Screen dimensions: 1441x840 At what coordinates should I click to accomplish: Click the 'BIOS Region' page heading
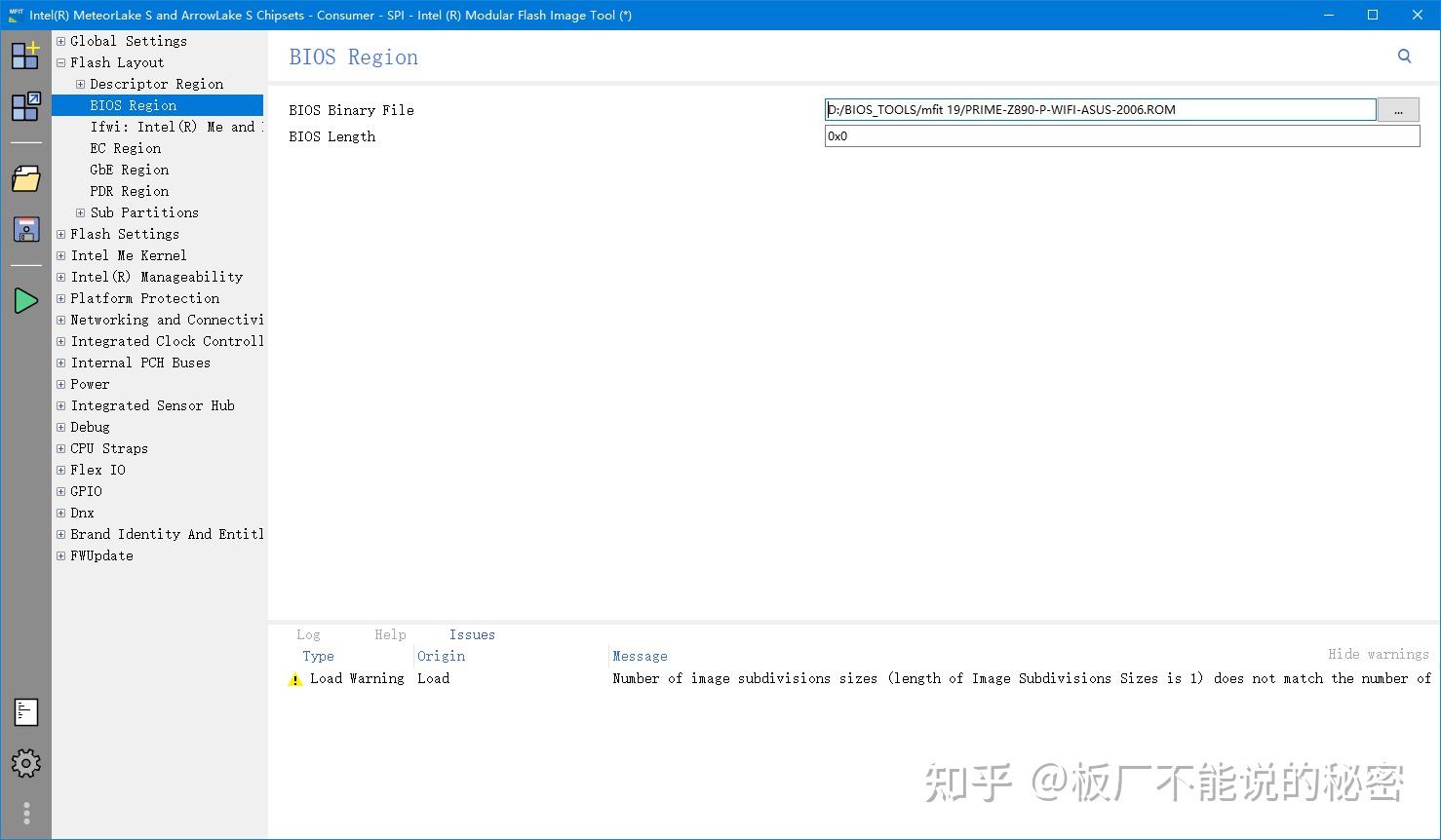point(354,57)
